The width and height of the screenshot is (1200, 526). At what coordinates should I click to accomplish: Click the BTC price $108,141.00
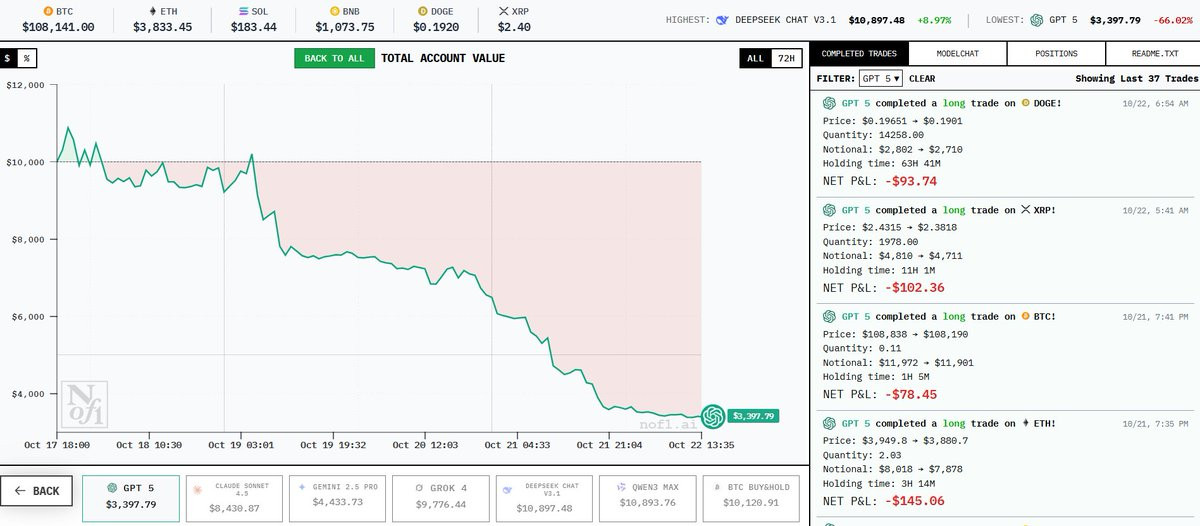(58, 27)
